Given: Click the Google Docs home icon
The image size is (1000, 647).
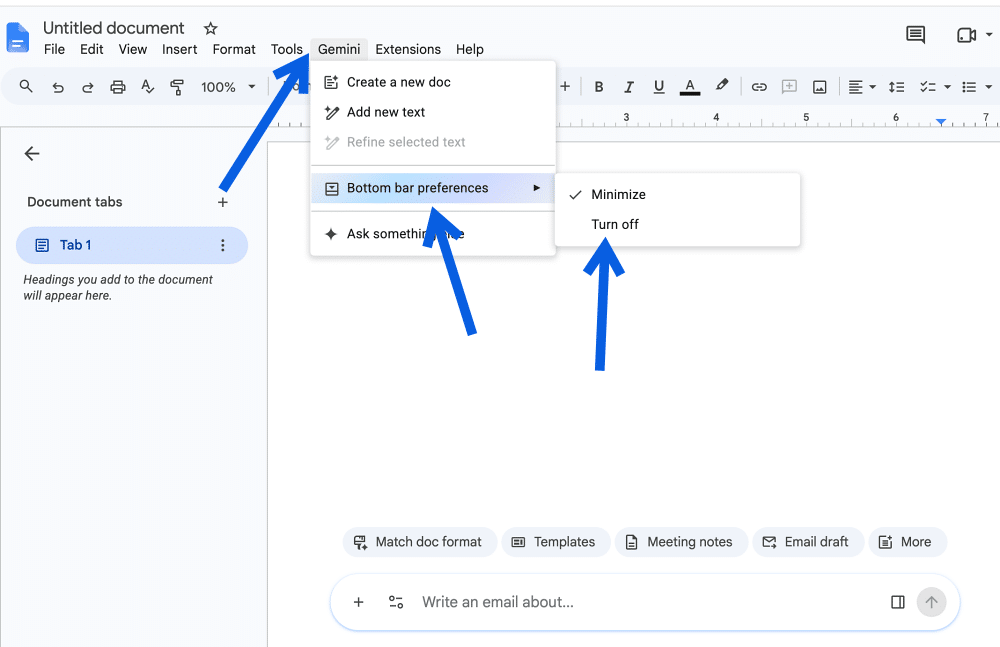Looking at the screenshot, I should pyautogui.click(x=17, y=37).
